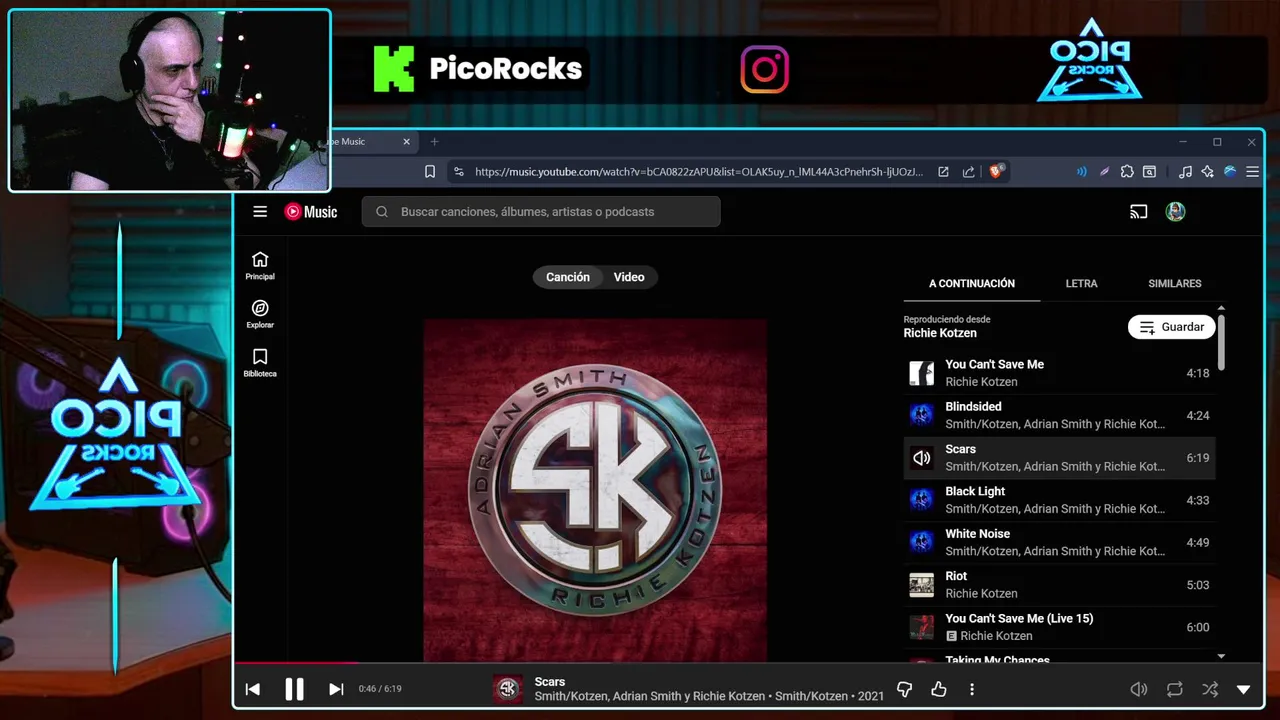Viewport: 1280px width, 720px height.
Task: Click Smith/Kotzen album link in player bar
Action: point(811,696)
